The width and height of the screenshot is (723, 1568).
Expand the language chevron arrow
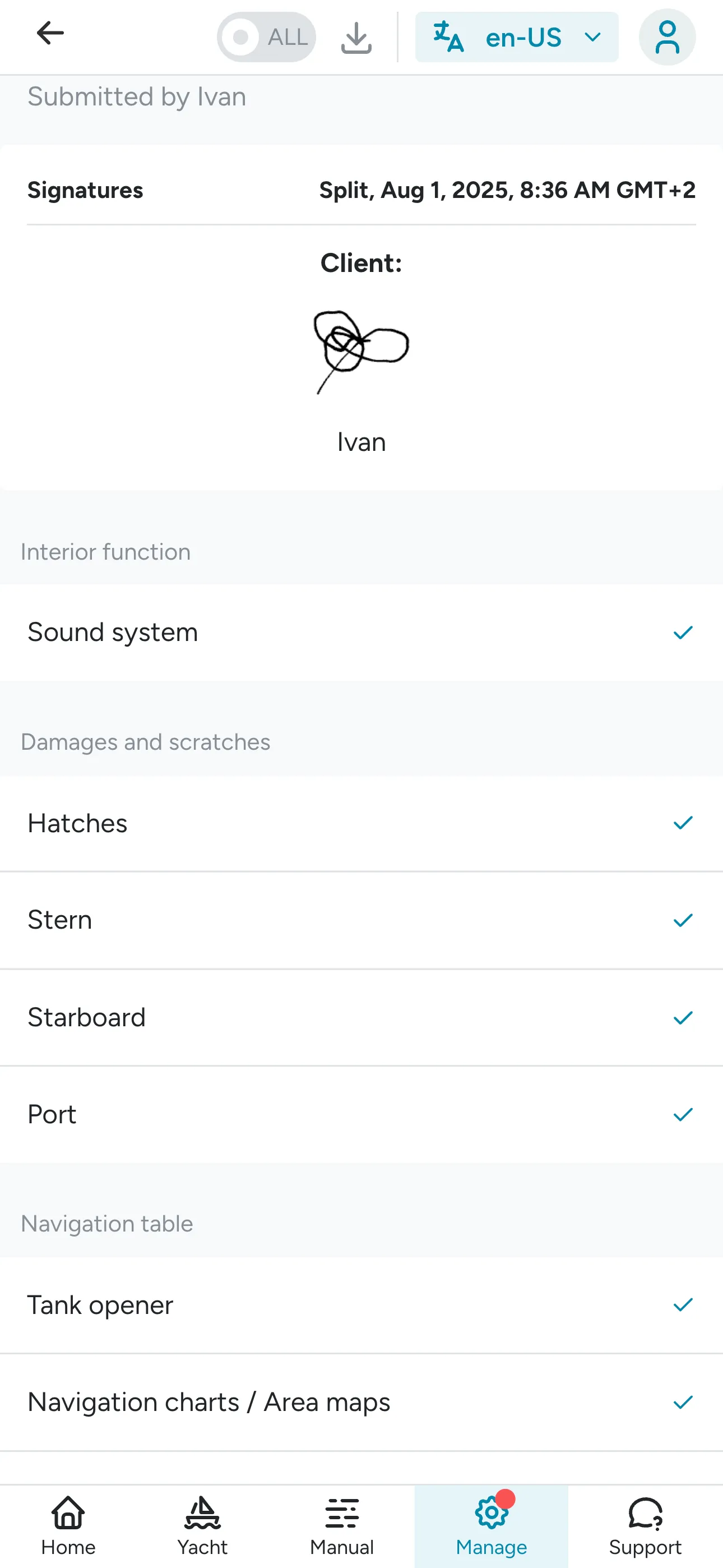coord(592,38)
